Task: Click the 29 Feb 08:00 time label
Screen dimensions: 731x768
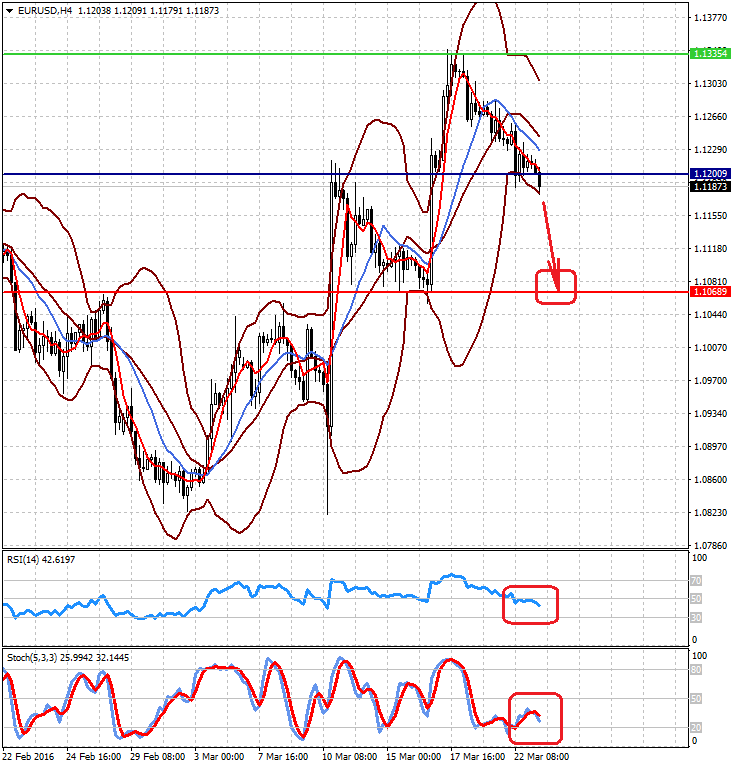Action: pos(157,756)
